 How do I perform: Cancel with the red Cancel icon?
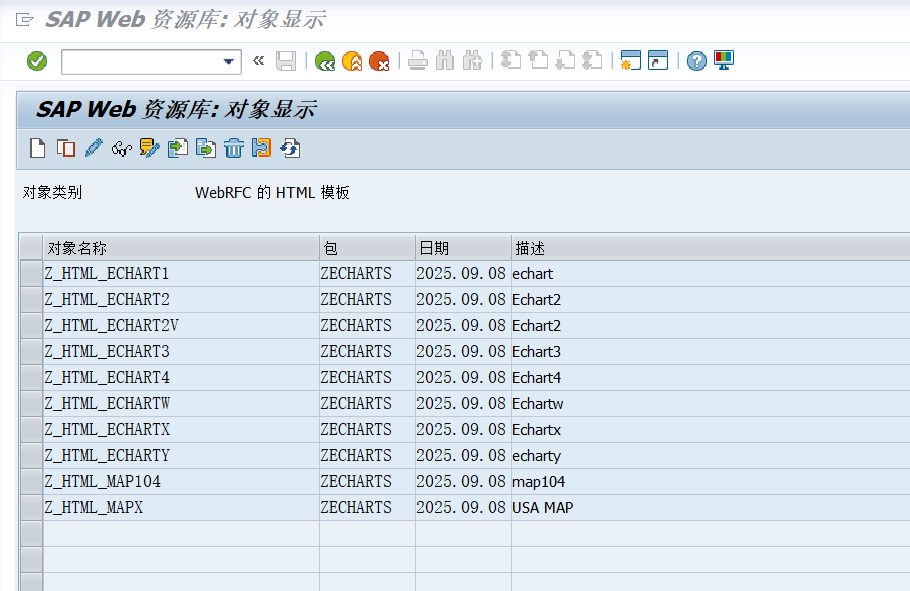[x=379, y=61]
